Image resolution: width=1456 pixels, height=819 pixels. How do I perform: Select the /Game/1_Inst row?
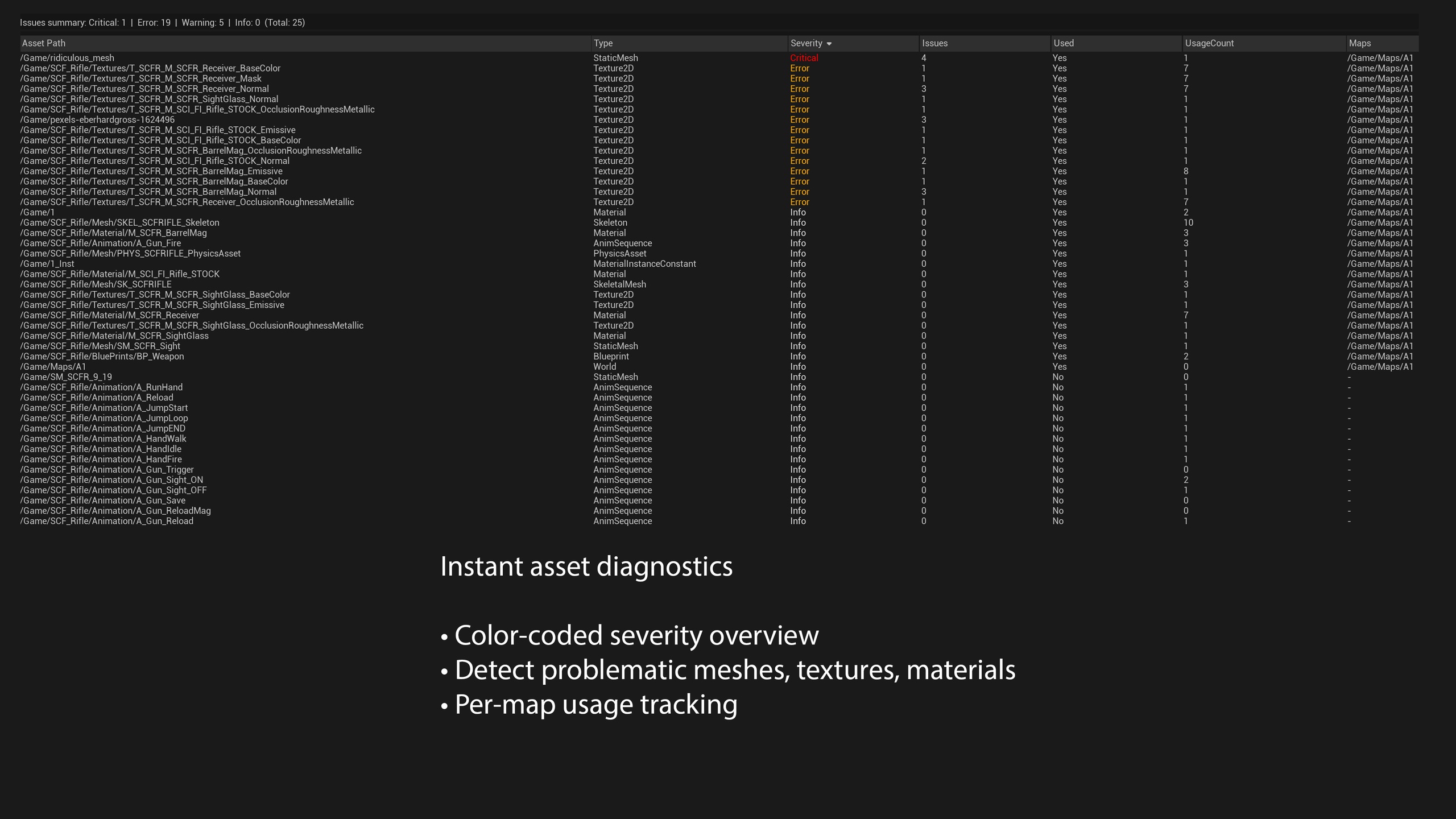click(719, 263)
